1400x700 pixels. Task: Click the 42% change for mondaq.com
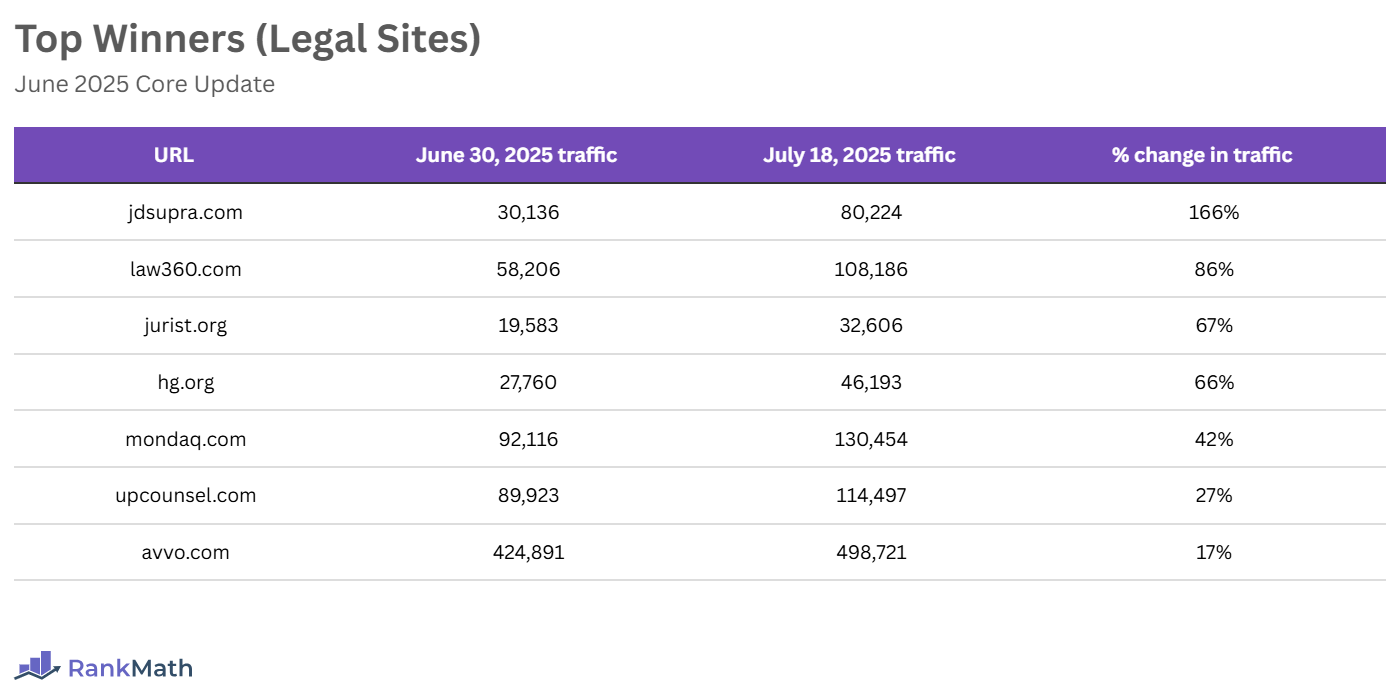point(1214,439)
